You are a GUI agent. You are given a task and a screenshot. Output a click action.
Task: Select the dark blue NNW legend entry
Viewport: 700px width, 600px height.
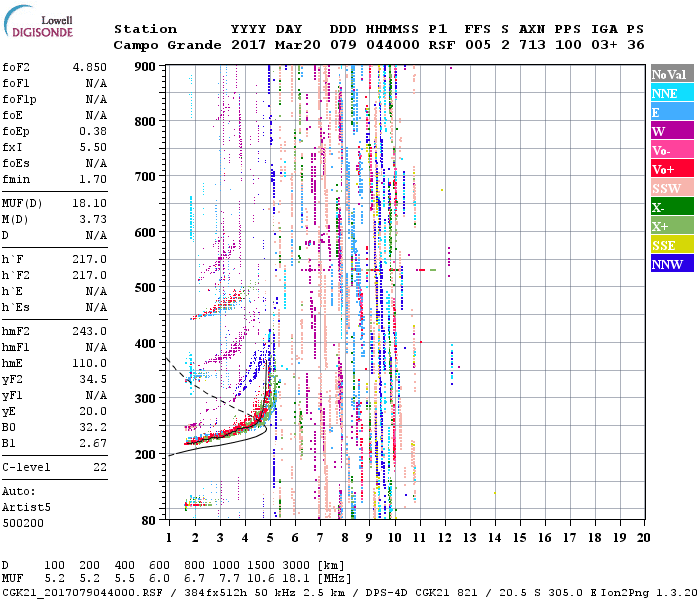click(x=671, y=264)
